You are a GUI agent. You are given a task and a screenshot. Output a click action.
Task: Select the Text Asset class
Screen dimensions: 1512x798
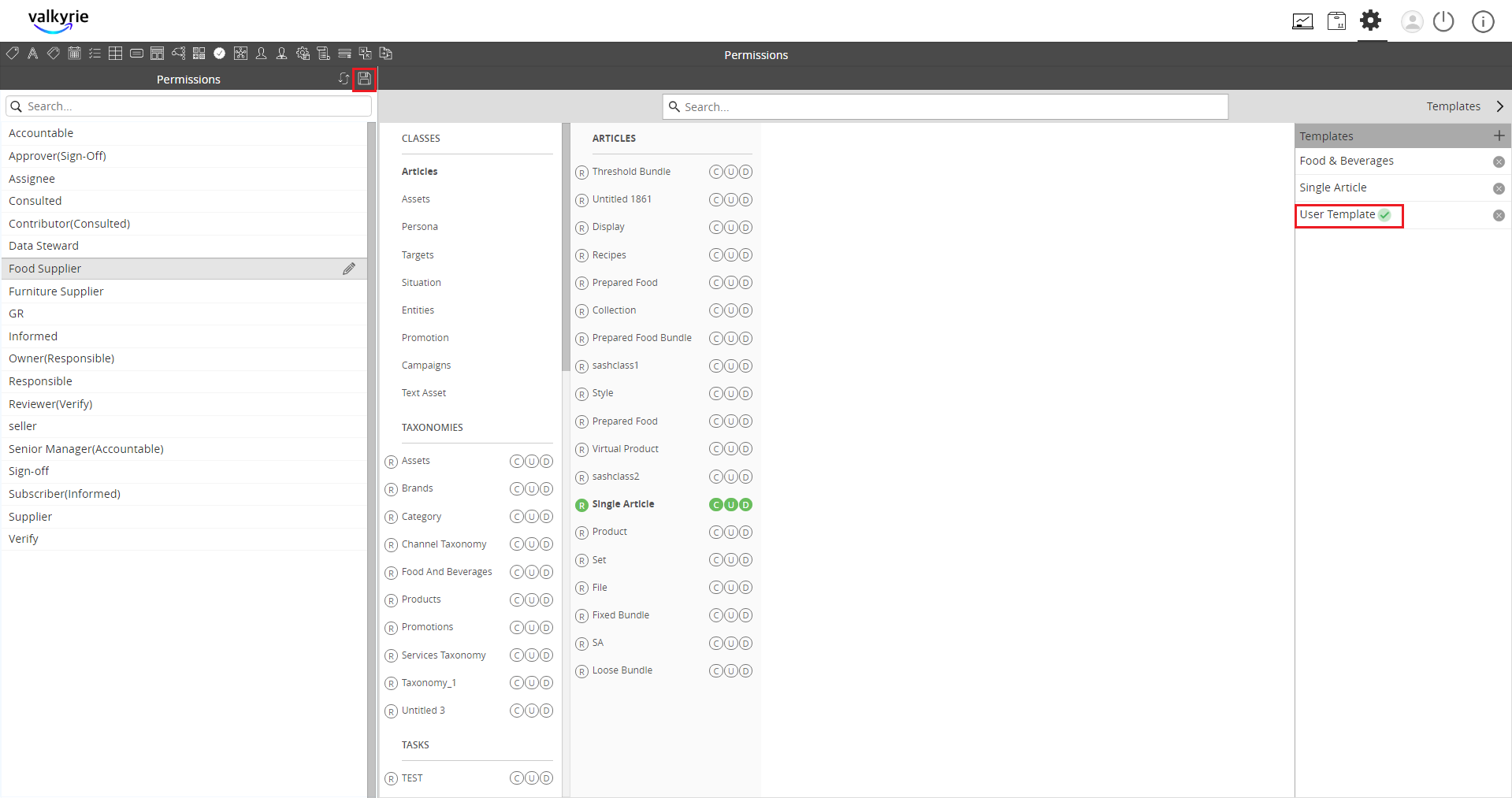[423, 393]
